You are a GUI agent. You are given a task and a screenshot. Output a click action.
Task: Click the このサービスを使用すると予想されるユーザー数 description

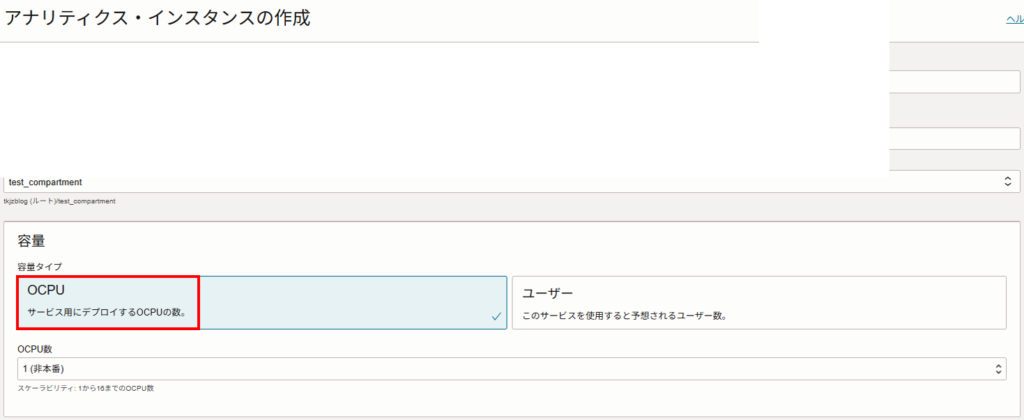coord(624,316)
